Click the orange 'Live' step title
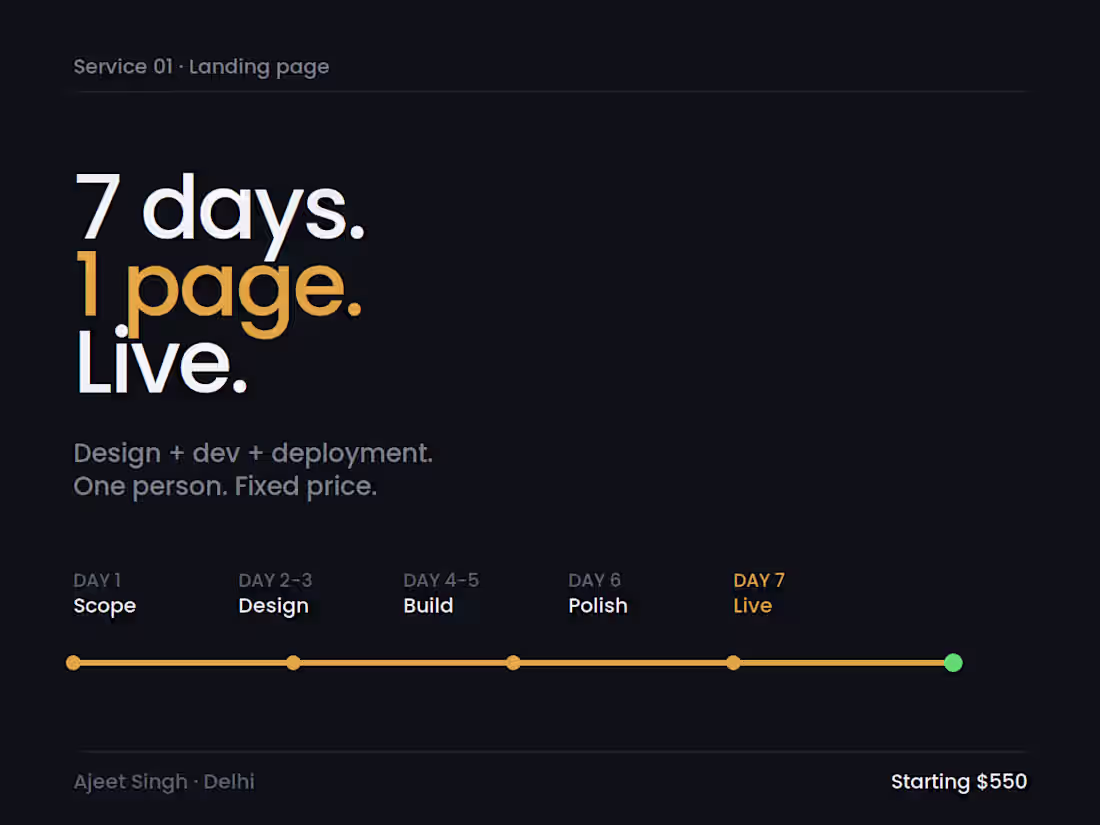Screen dimensions: 1100x825 pos(753,605)
